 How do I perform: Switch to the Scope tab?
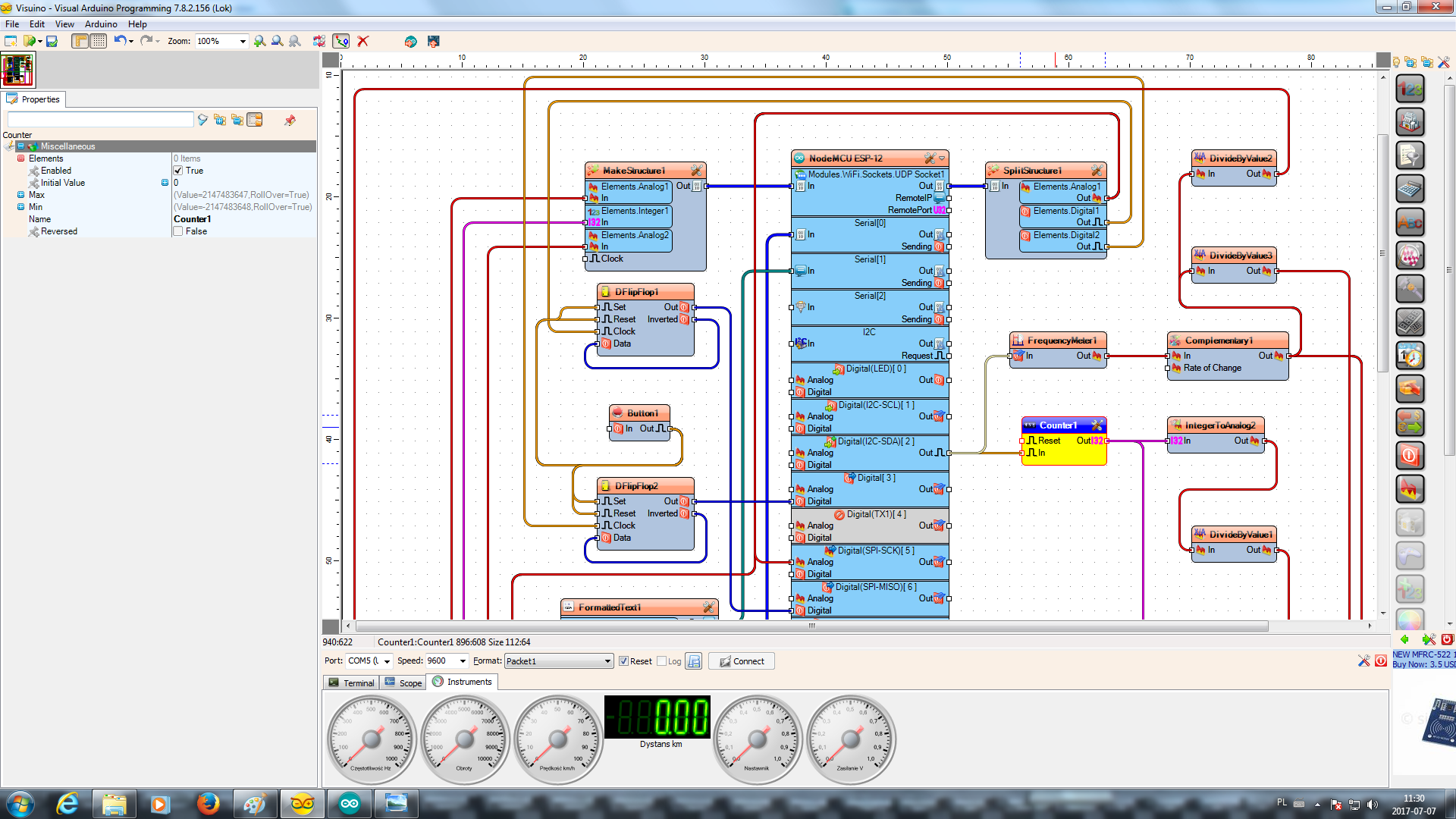click(x=403, y=682)
